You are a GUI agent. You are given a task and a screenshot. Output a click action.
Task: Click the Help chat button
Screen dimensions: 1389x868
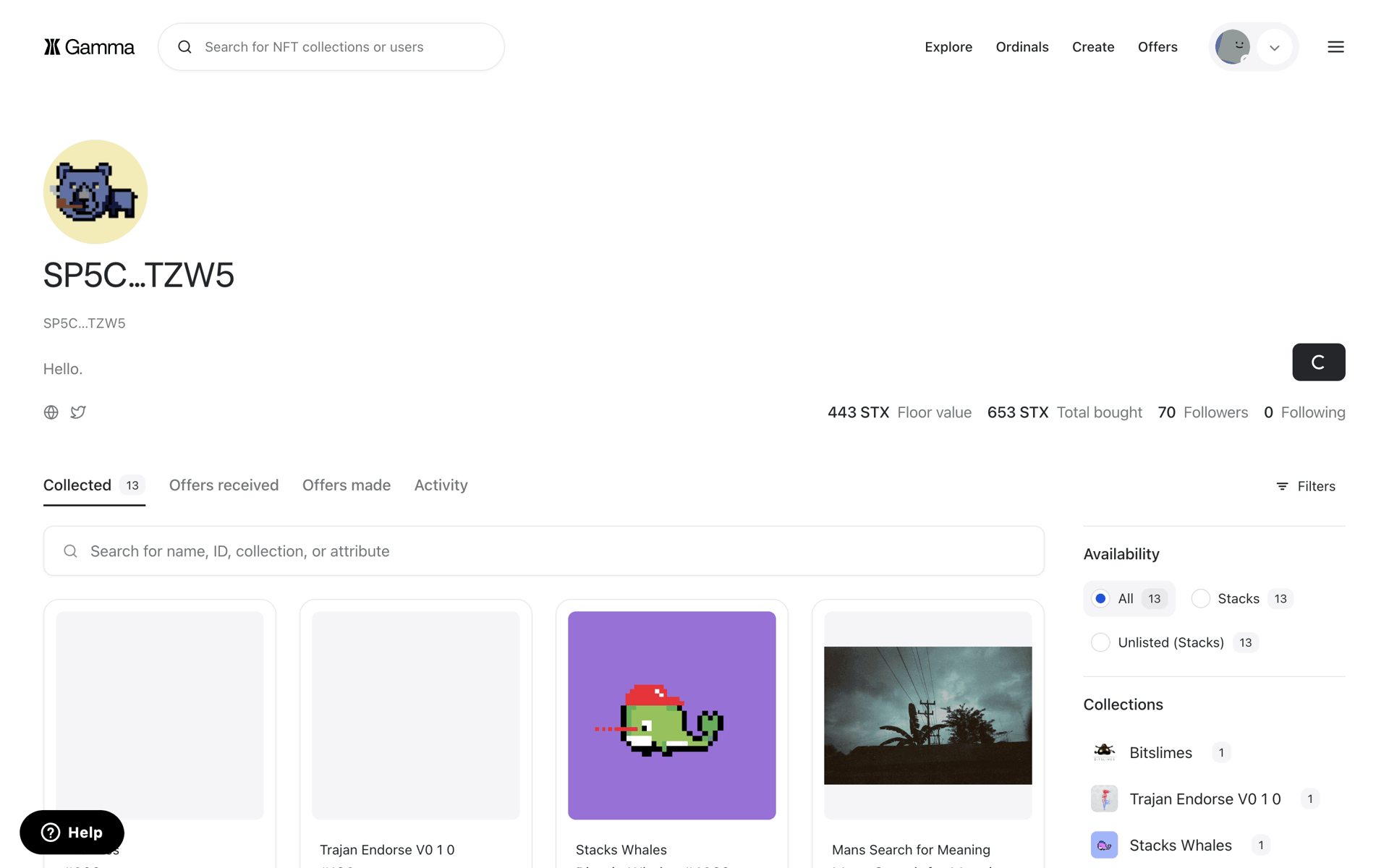tap(72, 833)
